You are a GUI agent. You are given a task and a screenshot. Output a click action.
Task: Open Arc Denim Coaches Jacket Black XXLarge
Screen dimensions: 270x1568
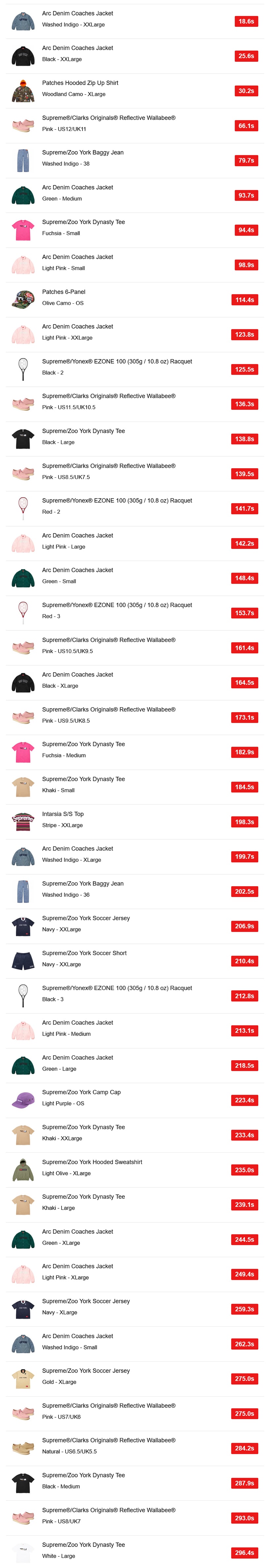pos(135,56)
